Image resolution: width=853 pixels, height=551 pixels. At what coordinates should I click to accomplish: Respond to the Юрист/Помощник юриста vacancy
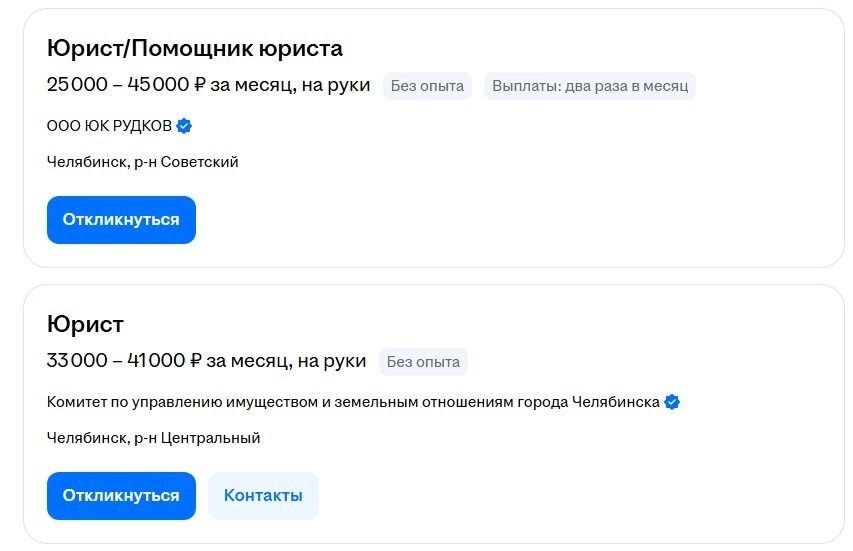121,220
